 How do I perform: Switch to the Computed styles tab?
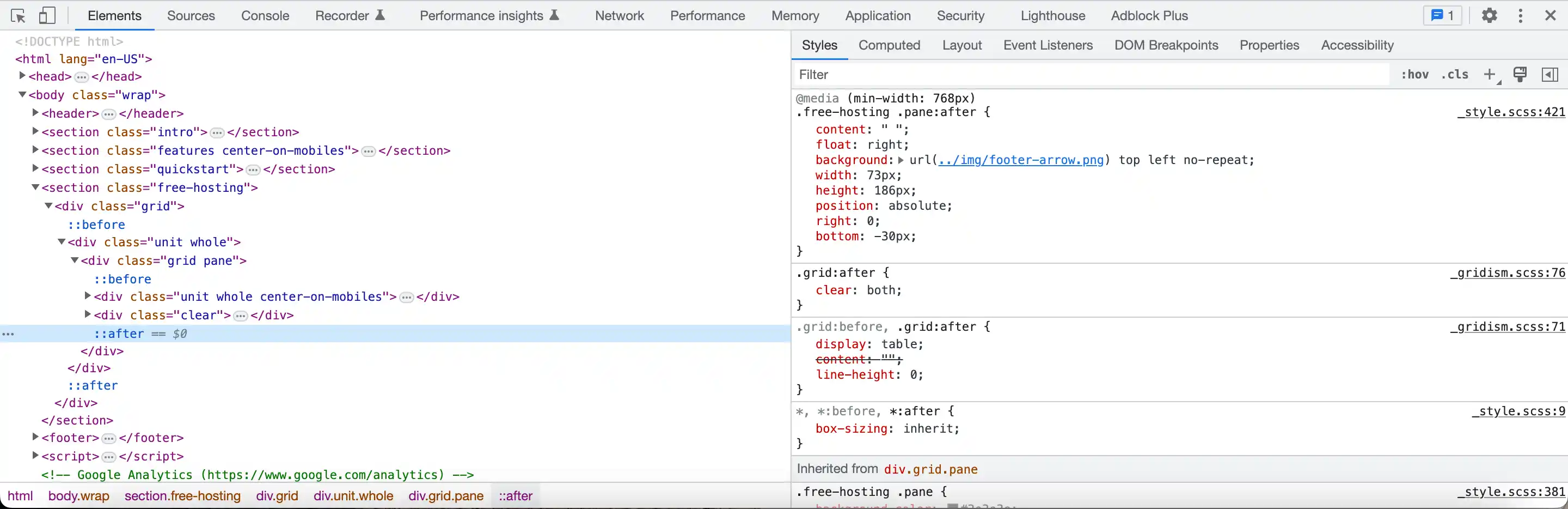889,45
